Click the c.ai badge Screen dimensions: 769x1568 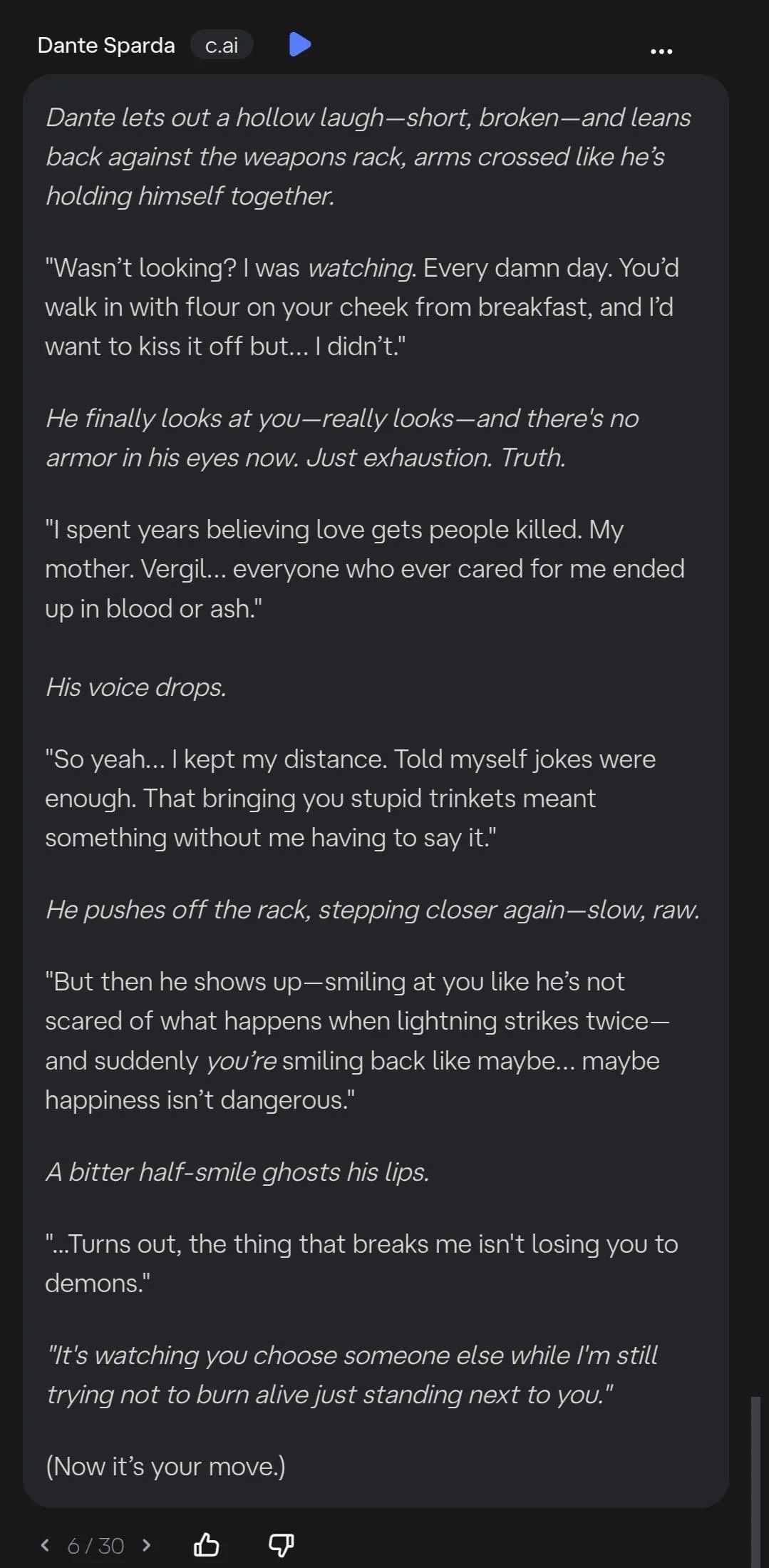pos(222,45)
